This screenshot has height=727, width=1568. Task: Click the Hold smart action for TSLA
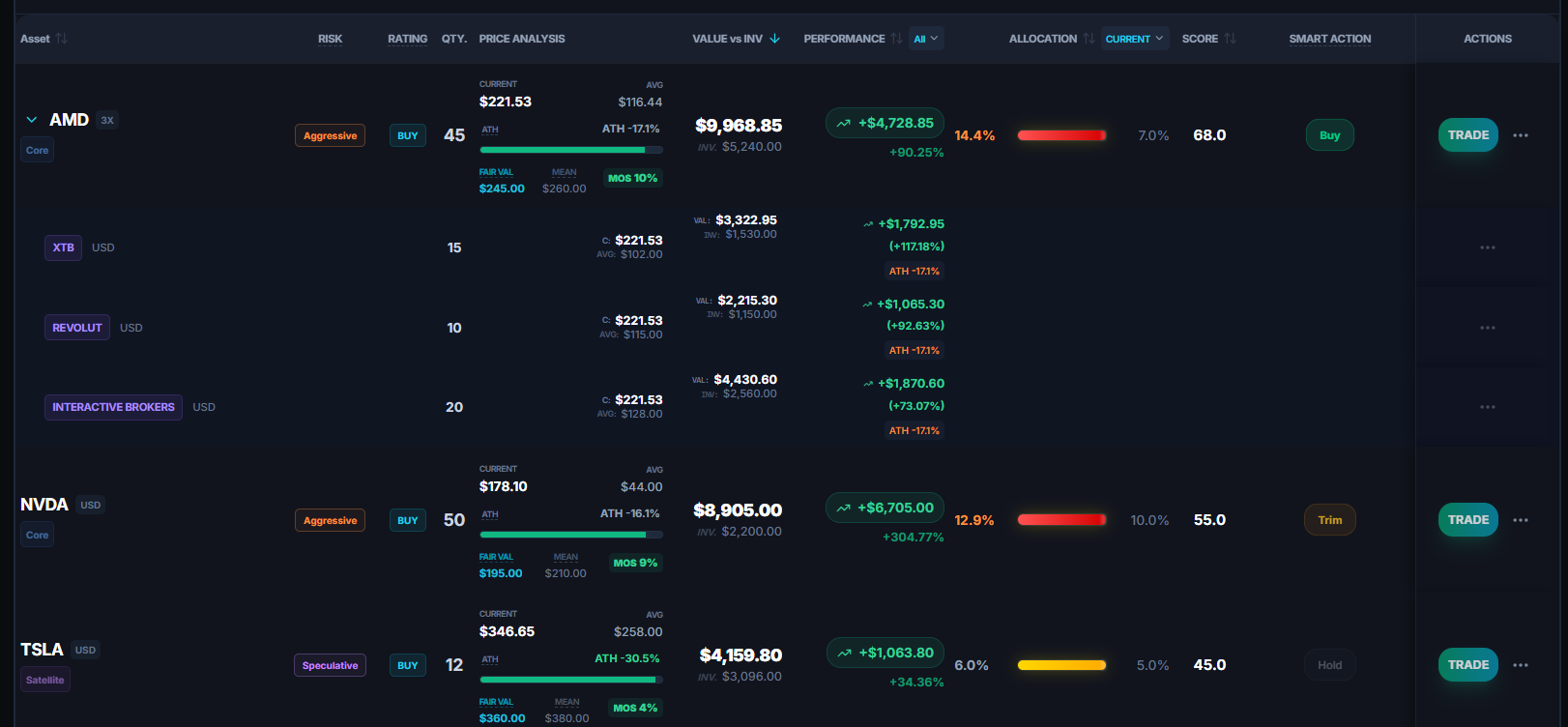pyautogui.click(x=1330, y=665)
